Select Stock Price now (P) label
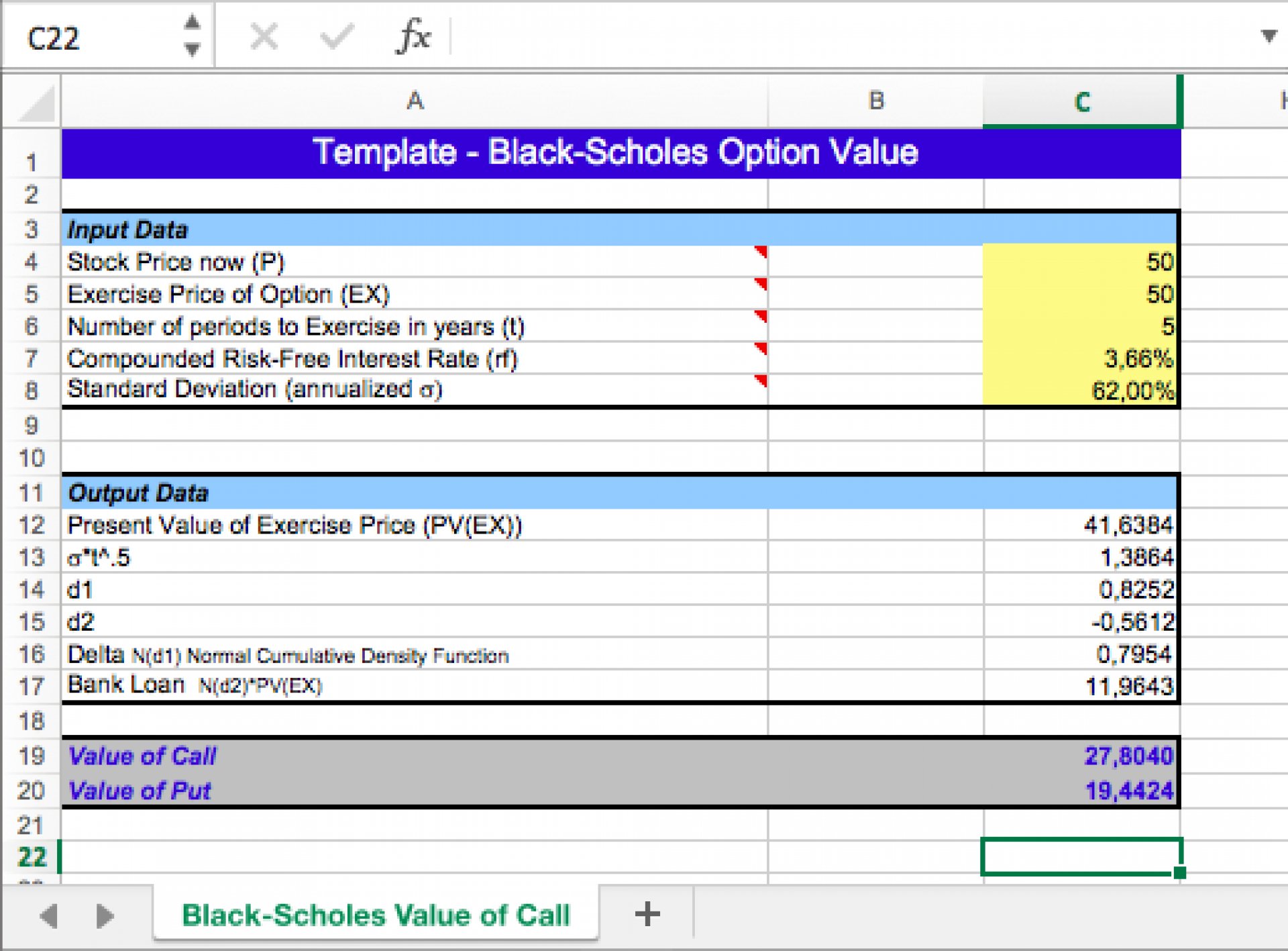 pos(176,261)
